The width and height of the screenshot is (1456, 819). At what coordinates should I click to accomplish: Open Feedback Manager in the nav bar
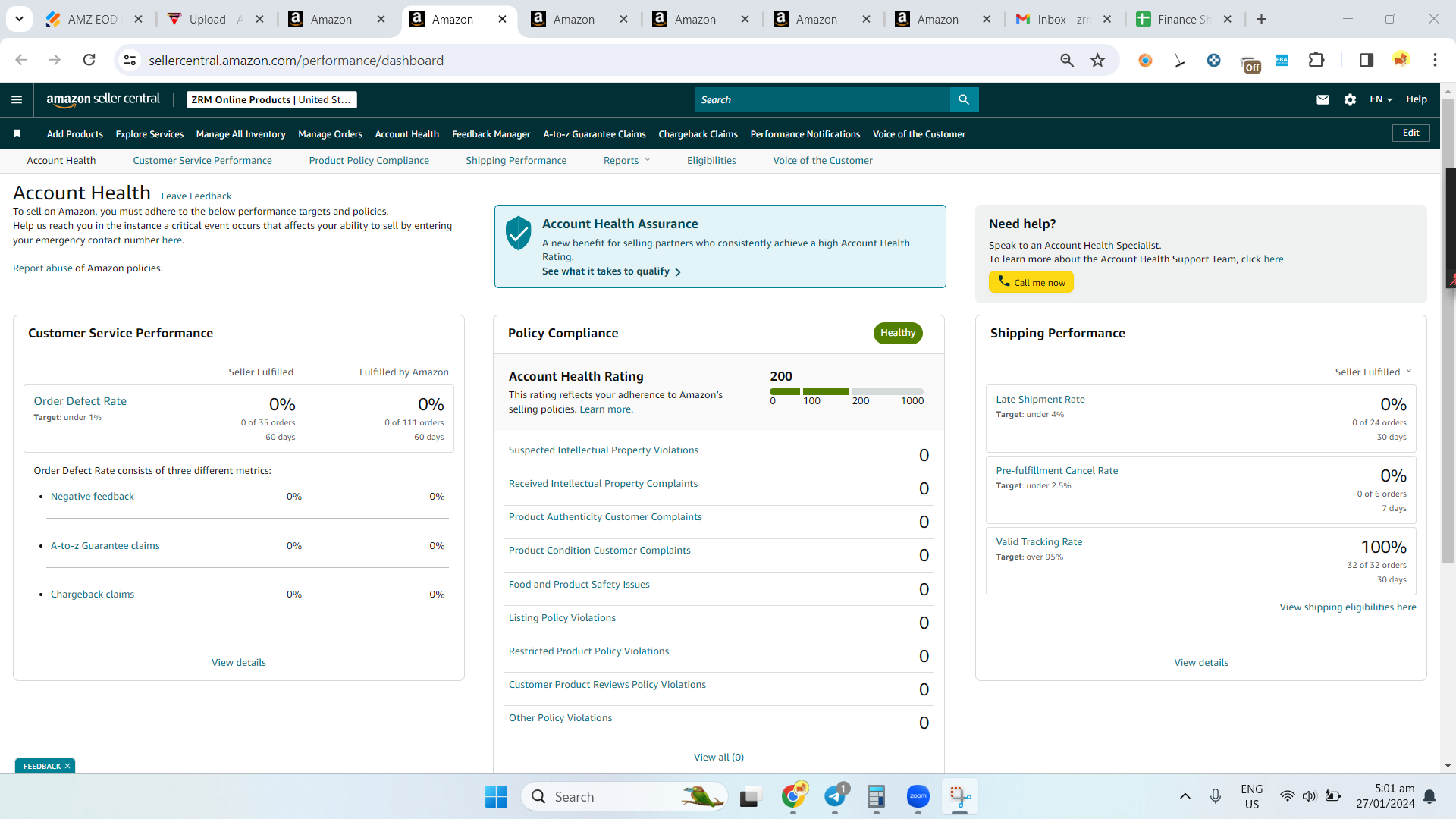491,133
